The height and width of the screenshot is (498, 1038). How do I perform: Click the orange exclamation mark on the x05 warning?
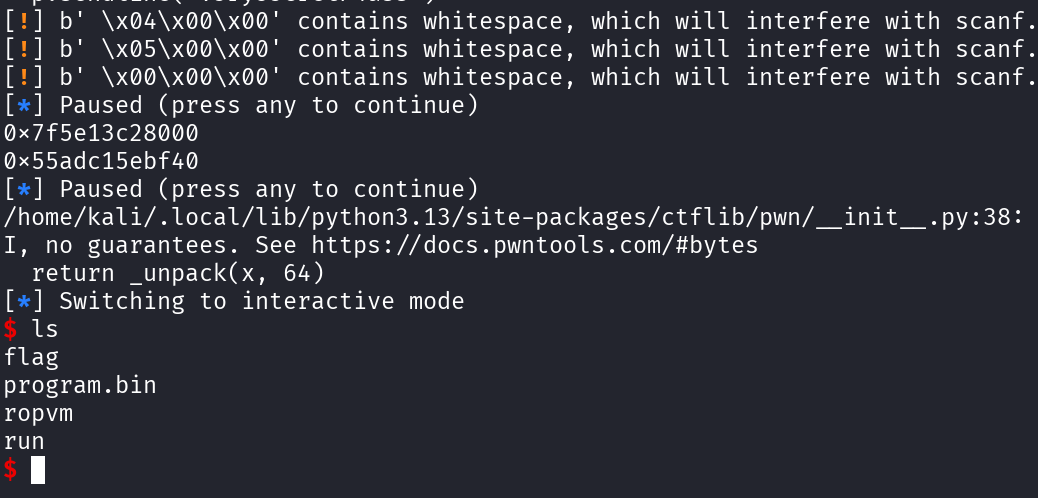click(24, 50)
